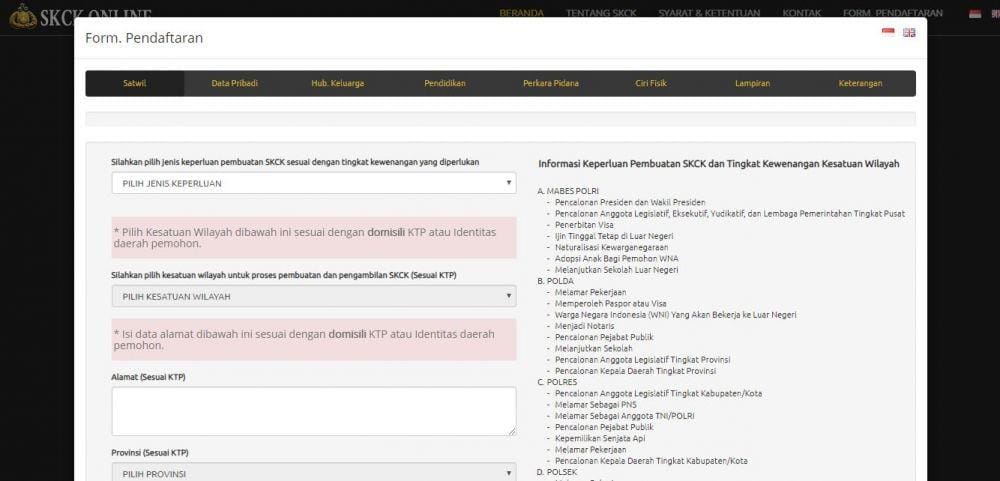
Task: Open the Keterangan tab
Action: coord(860,83)
